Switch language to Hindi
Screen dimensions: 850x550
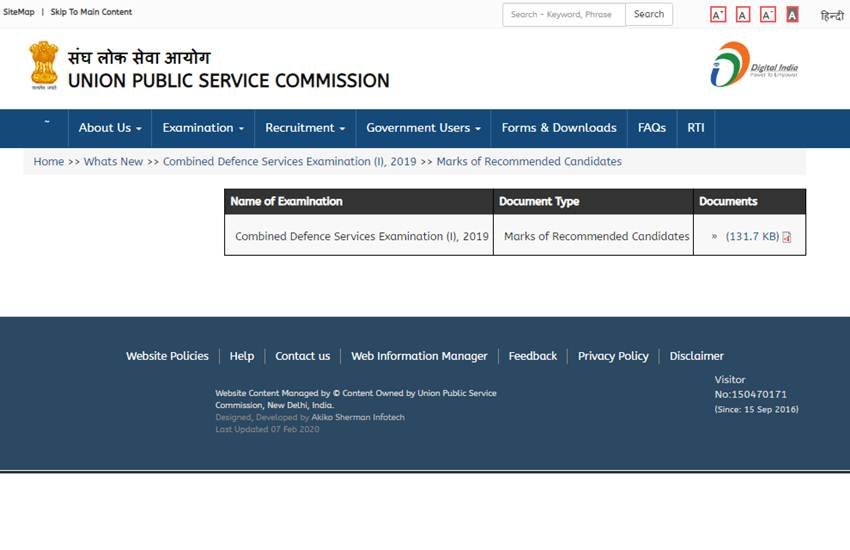(x=831, y=15)
